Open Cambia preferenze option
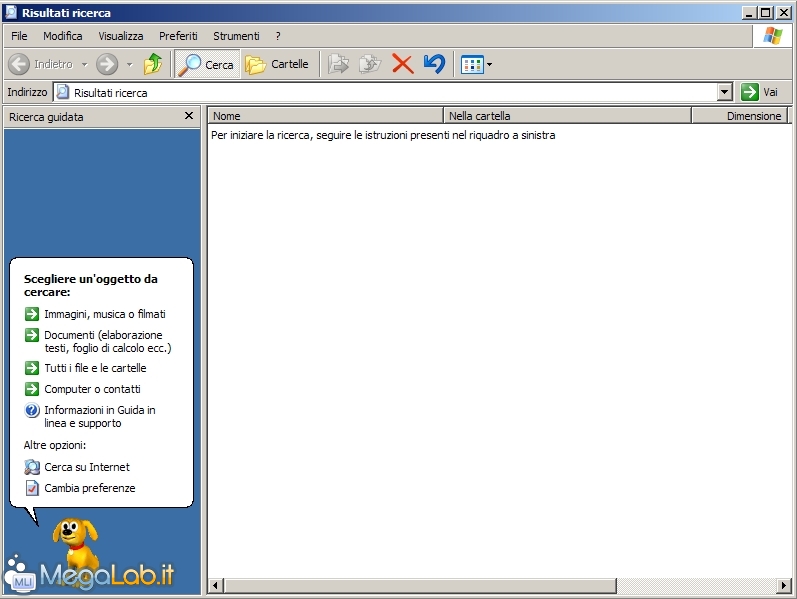Image resolution: width=797 pixels, height=599 pixels. pyautogui.click(x=89, y=488)
